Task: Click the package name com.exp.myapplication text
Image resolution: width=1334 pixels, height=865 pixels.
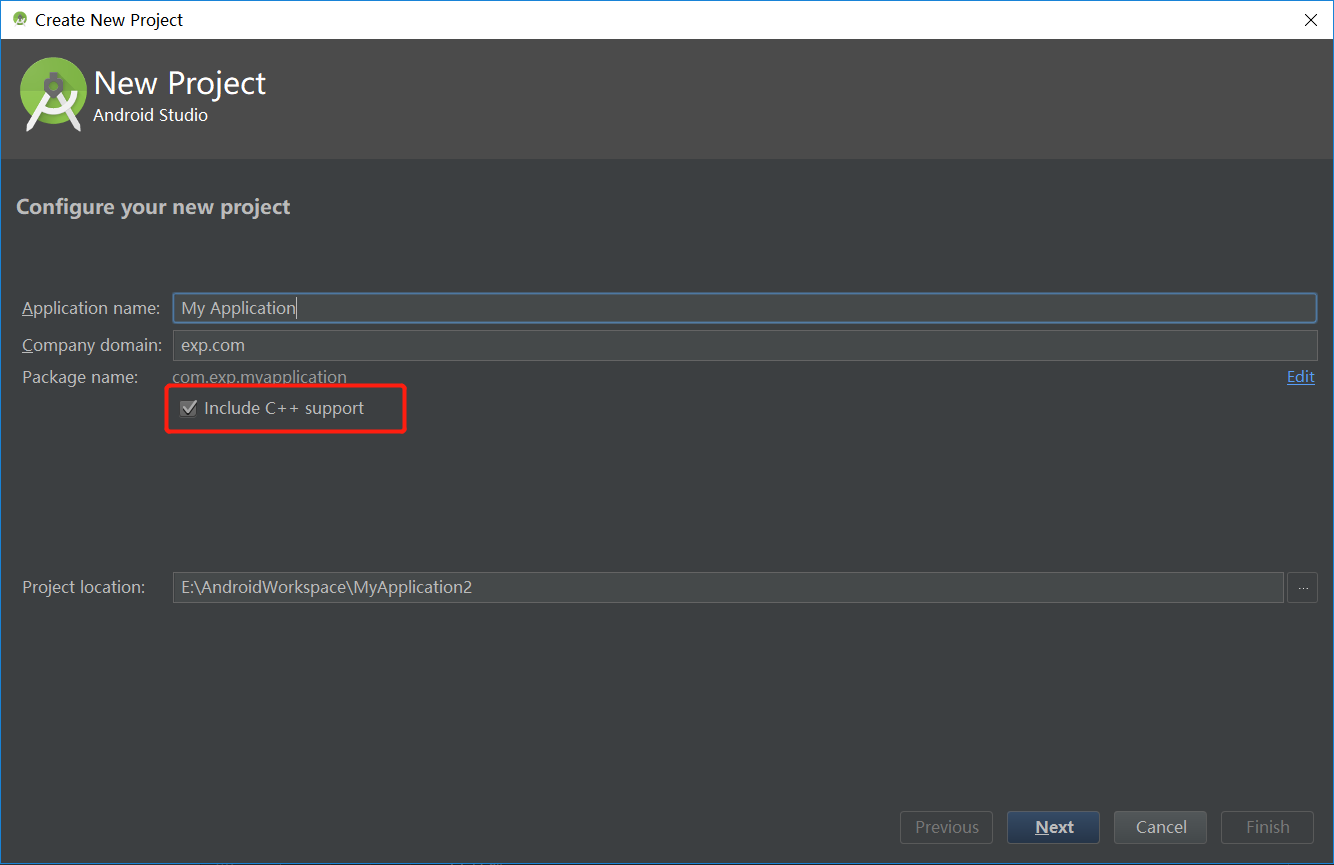Action: pos(260,377)
